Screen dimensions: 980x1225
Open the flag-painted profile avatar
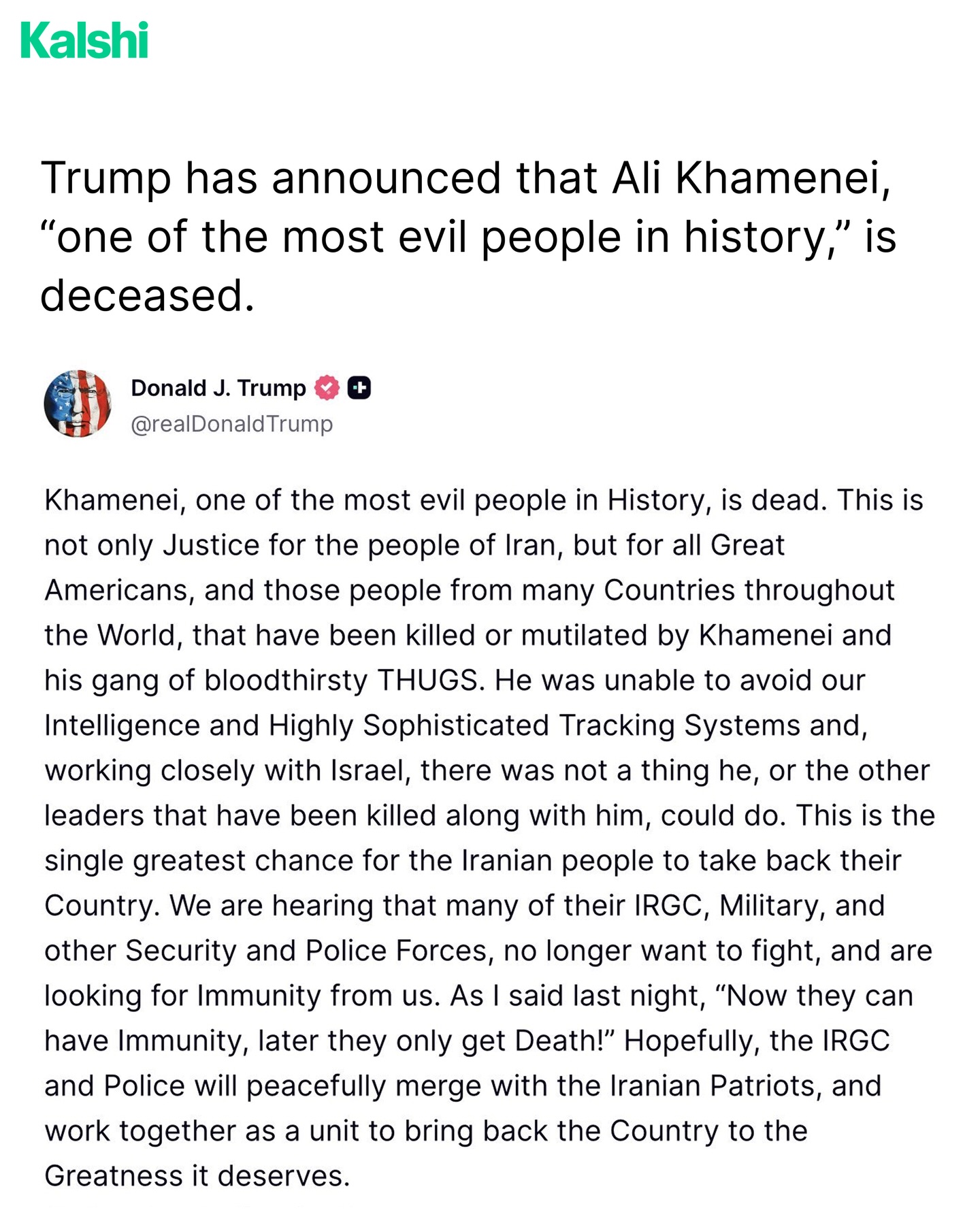78,404
